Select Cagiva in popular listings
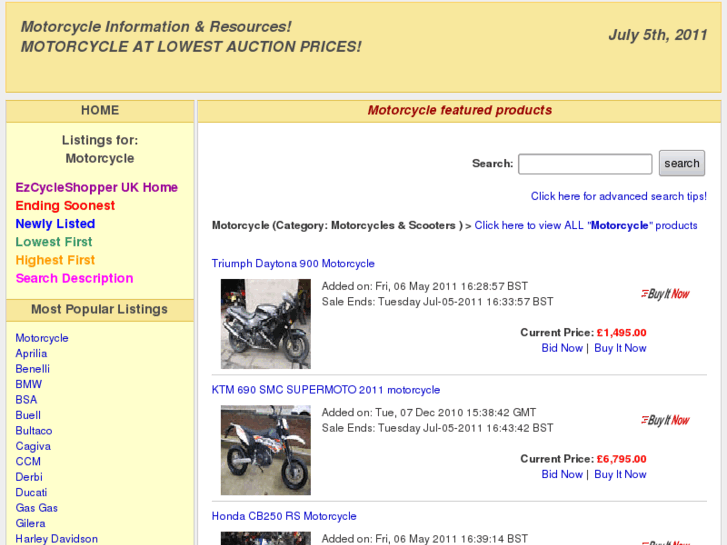The image size is (727, 545). pos(33,446)
